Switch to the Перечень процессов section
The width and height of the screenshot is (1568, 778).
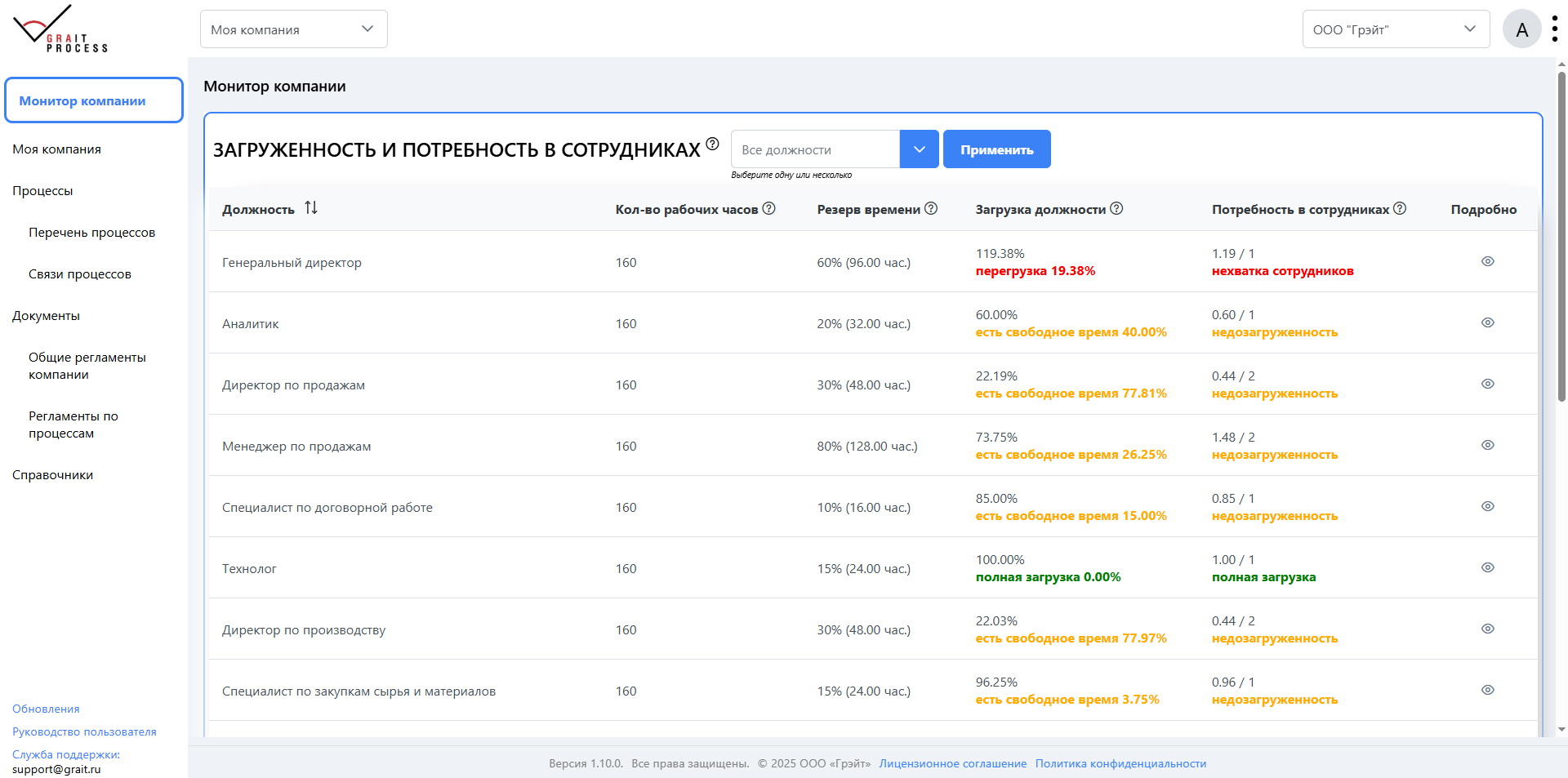click(91, 232)
